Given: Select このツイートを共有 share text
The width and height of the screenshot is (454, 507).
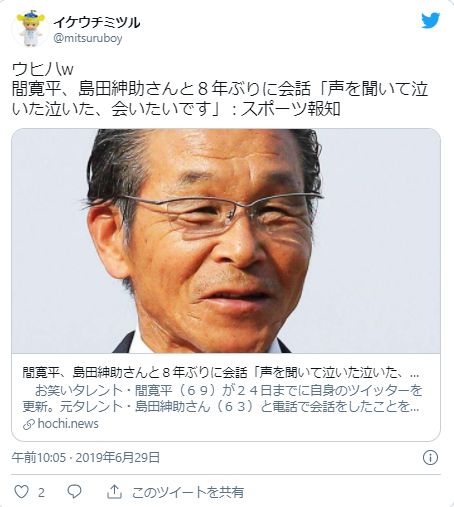Looking at the screenshot, I should tap(188, 492).
